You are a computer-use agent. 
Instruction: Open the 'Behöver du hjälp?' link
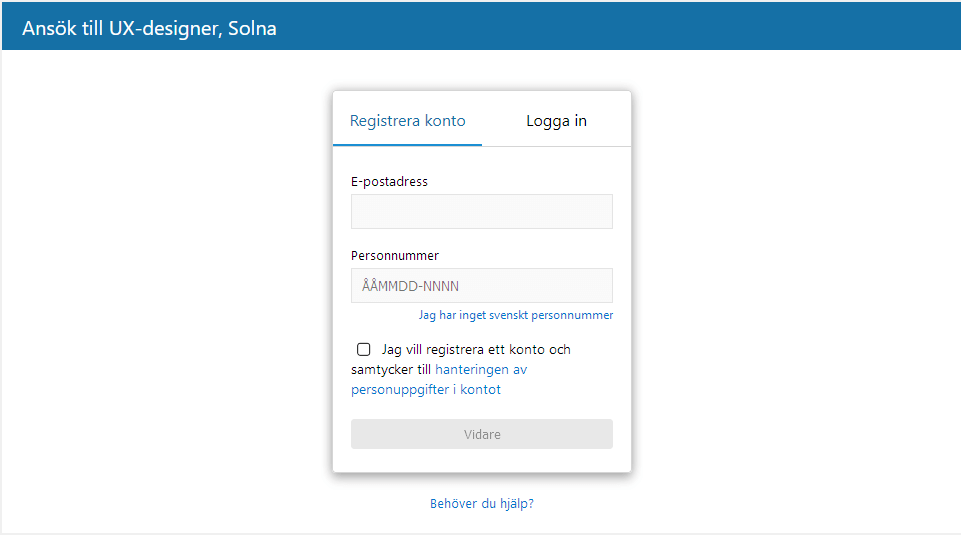tap(482, 504)
